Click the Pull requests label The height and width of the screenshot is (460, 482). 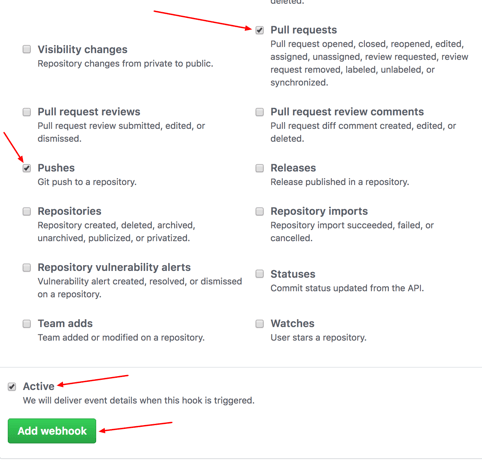tap(304, 30)
